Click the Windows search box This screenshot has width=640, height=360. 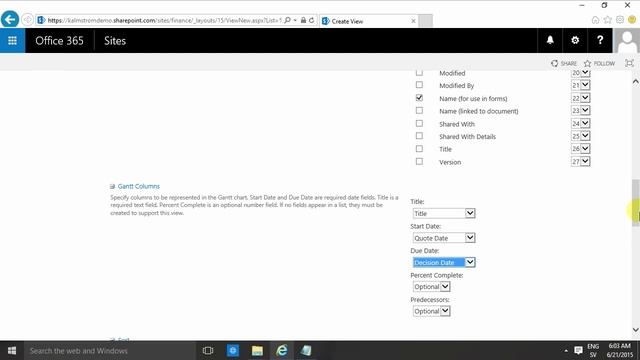(109, 351)
